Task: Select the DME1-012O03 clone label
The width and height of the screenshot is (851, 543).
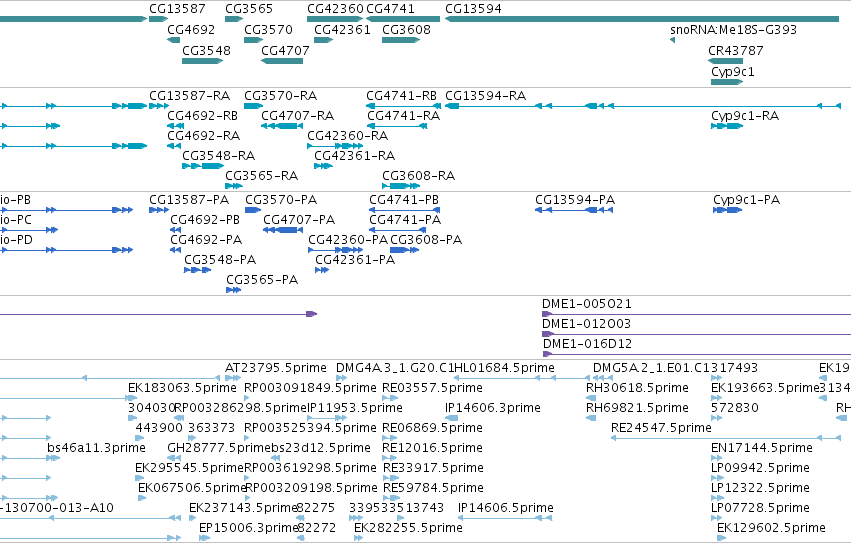Action: [x=587, y=324]
